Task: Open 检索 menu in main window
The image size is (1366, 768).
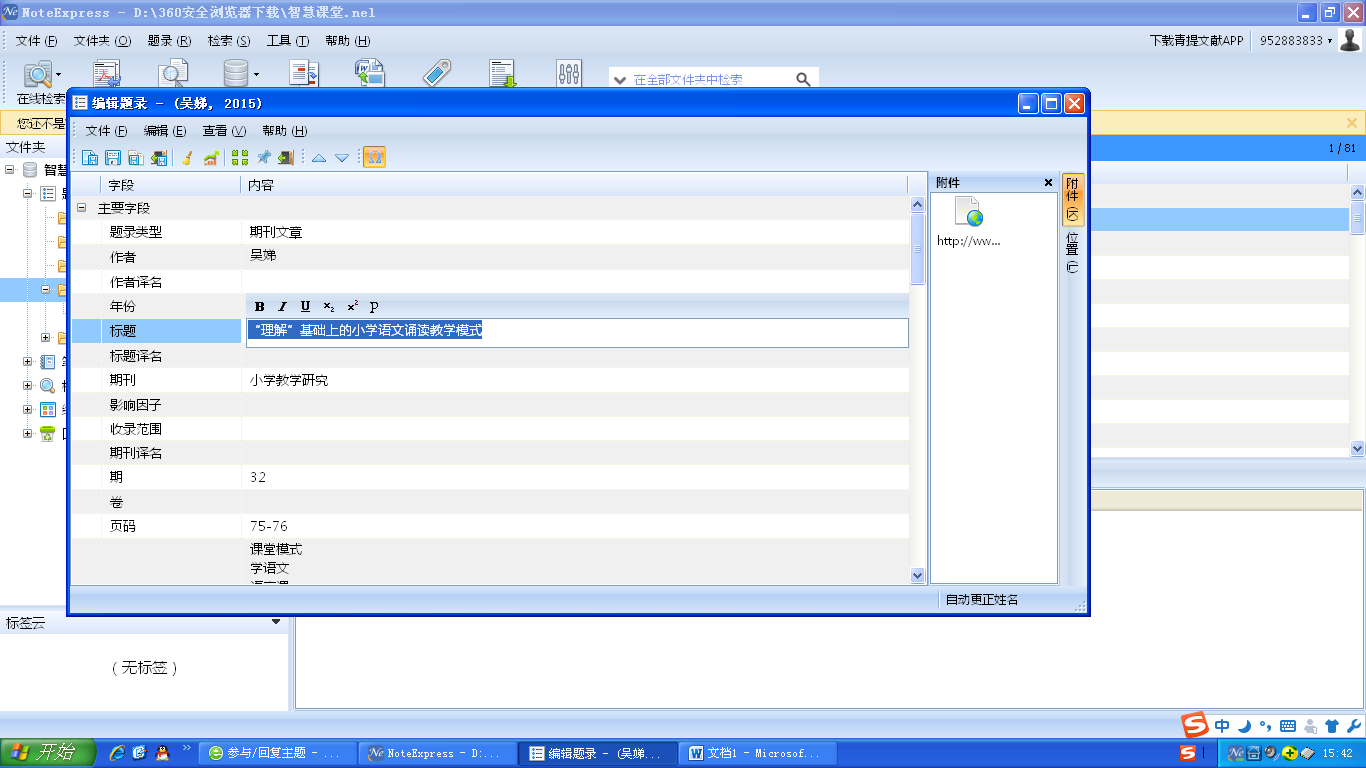Action: [229, 41]
